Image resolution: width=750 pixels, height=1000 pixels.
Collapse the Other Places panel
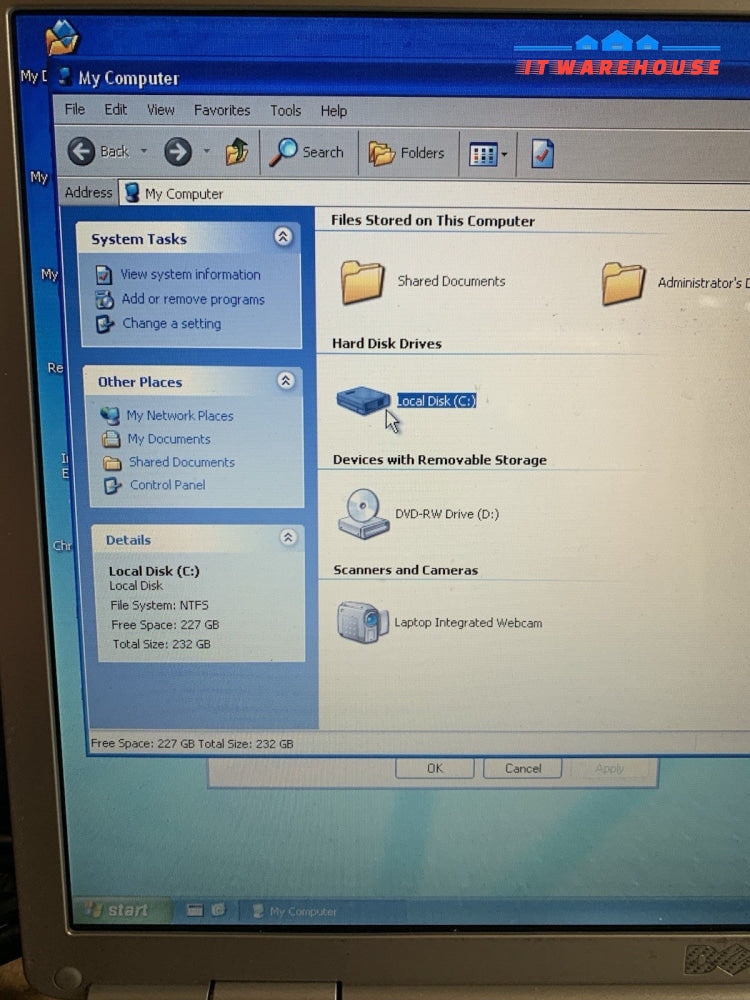click(286, 381)
